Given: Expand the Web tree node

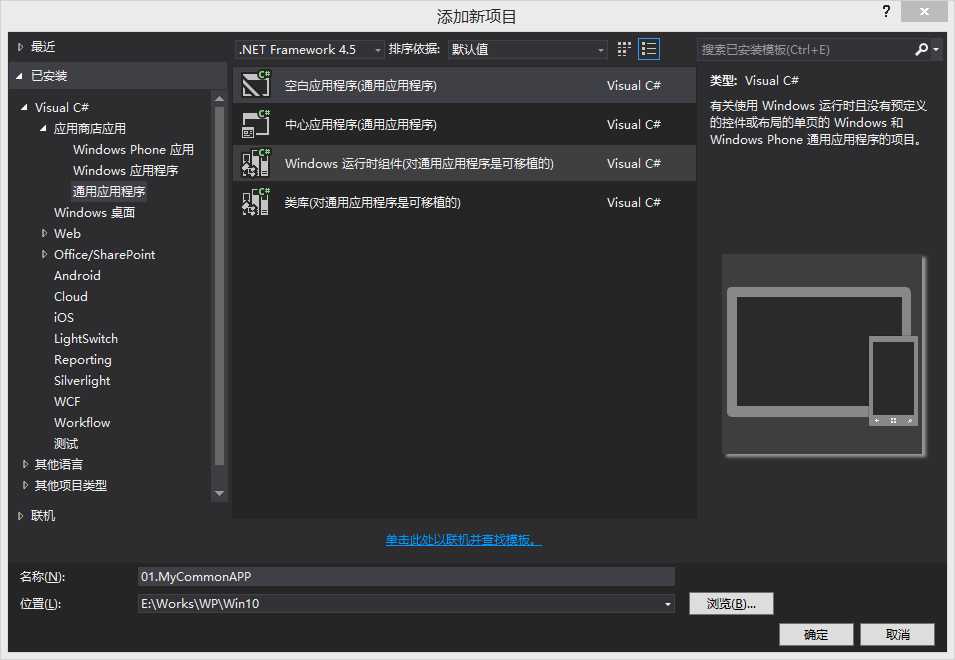Looking at the screenshot, I should [x=44, y=233].
